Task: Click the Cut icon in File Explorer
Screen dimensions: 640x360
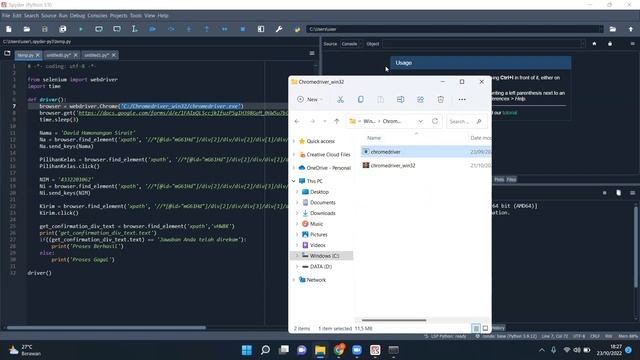Action: [340, 99]
